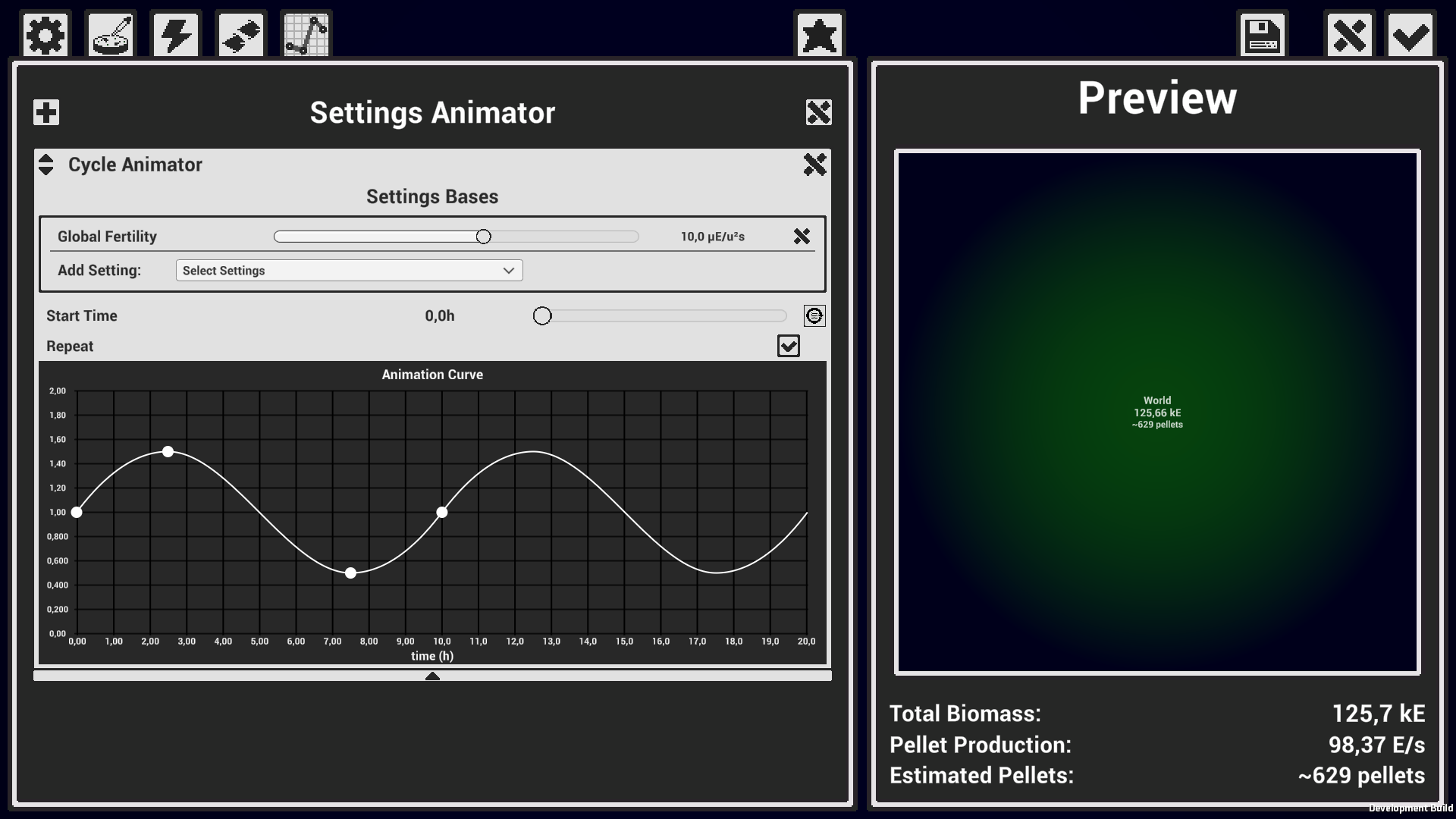Click the star favorites icon

pyautogui.click(x=820, y=35)
